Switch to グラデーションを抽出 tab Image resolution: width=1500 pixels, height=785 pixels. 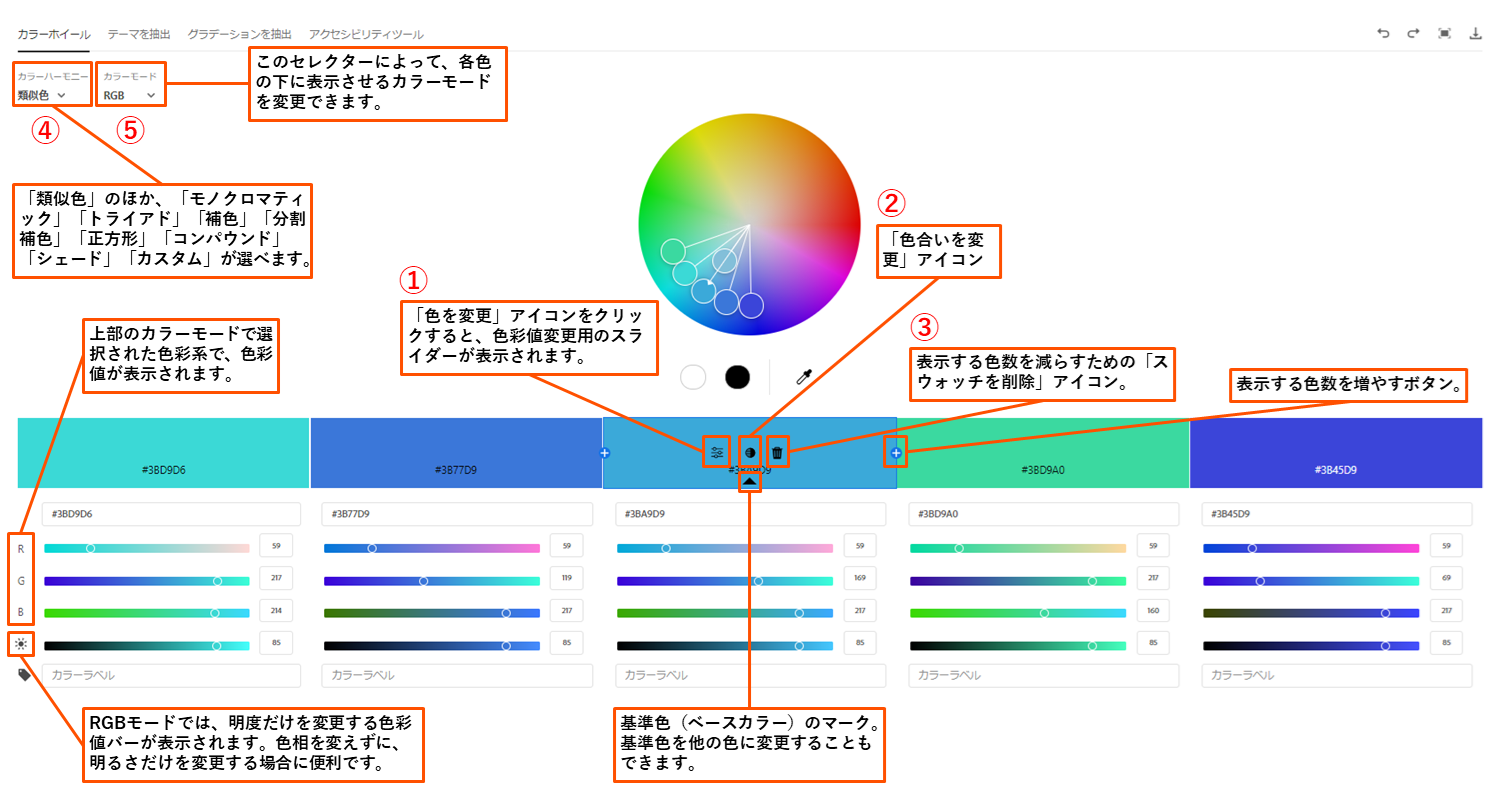pos(240,33)
